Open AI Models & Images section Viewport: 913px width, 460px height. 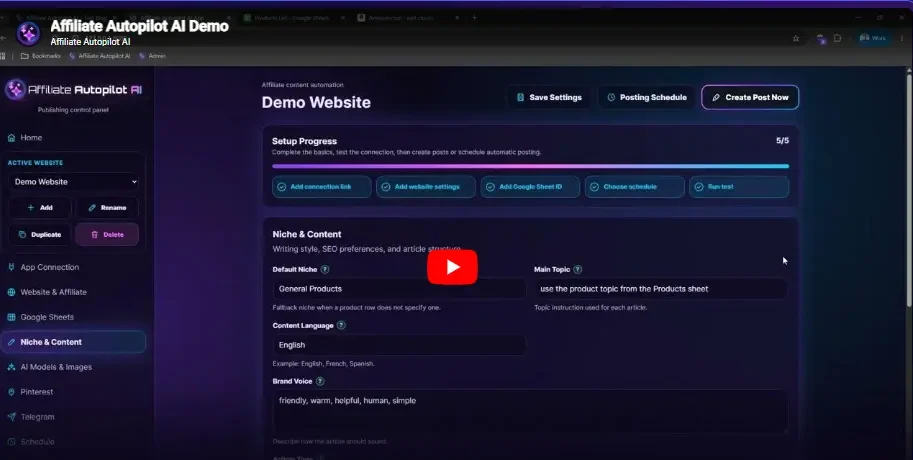56,367
